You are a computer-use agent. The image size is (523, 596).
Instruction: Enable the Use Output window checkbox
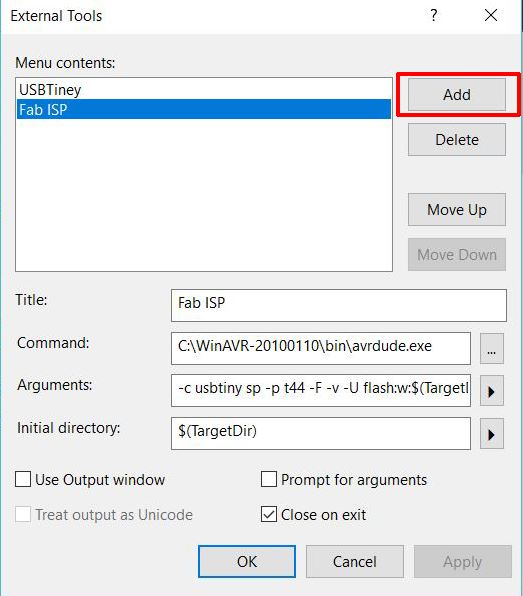[23, 479]
